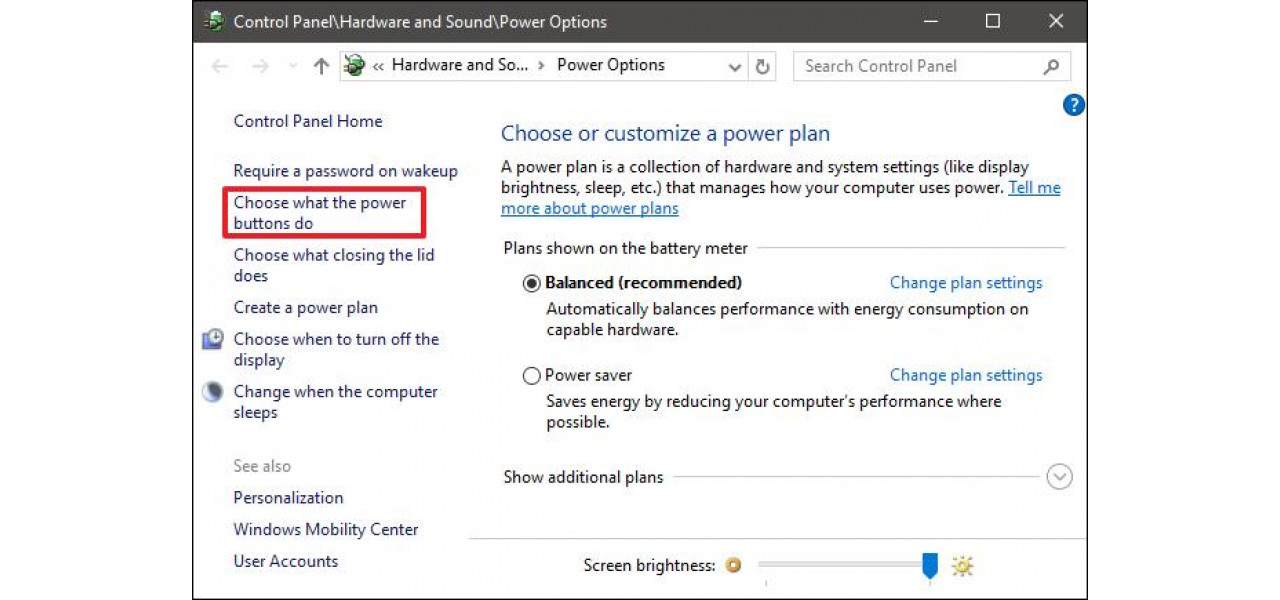
Task: Click the Forward navigation arrow
Action: 260,66
